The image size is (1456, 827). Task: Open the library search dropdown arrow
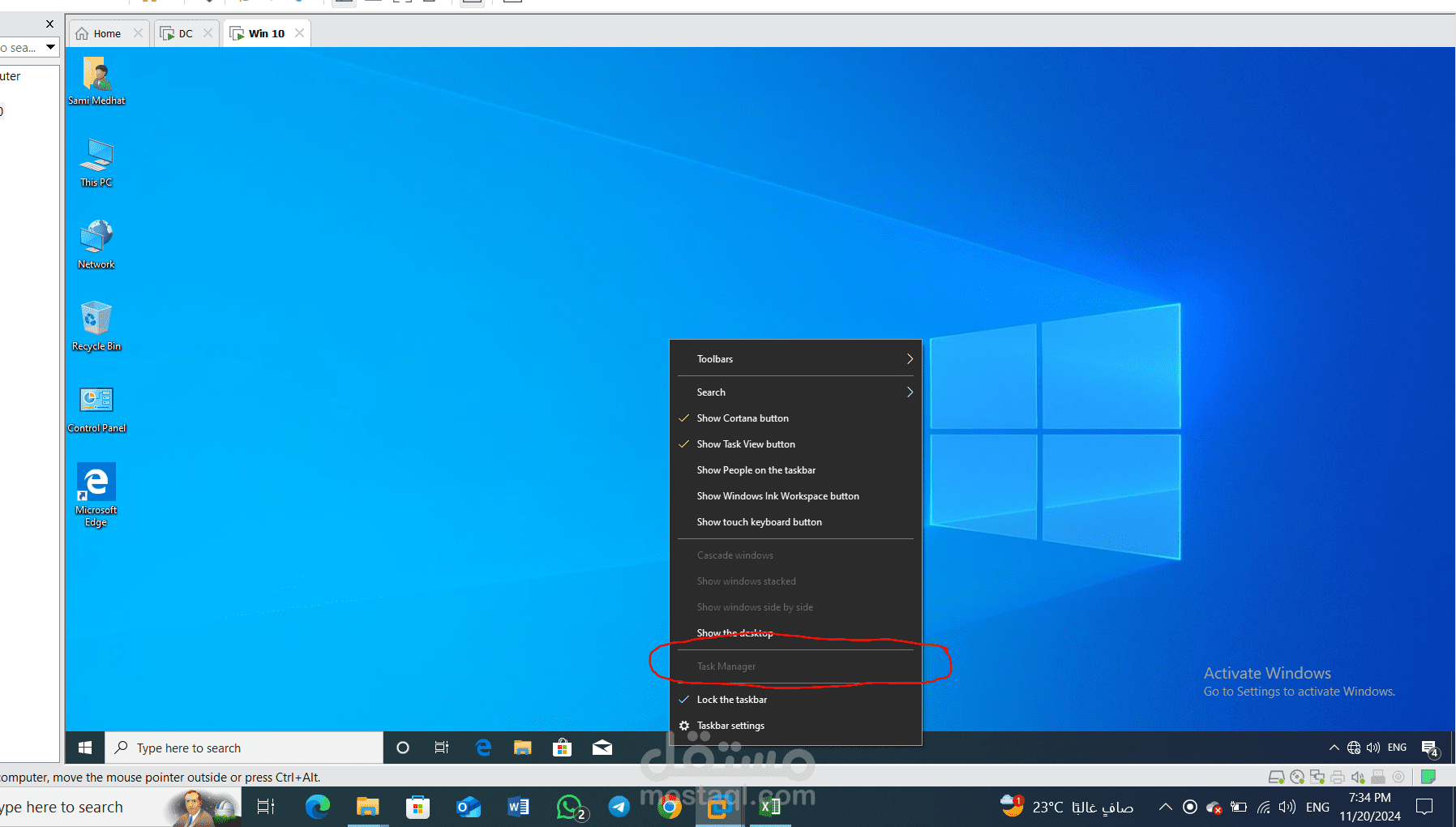[50, 47]
